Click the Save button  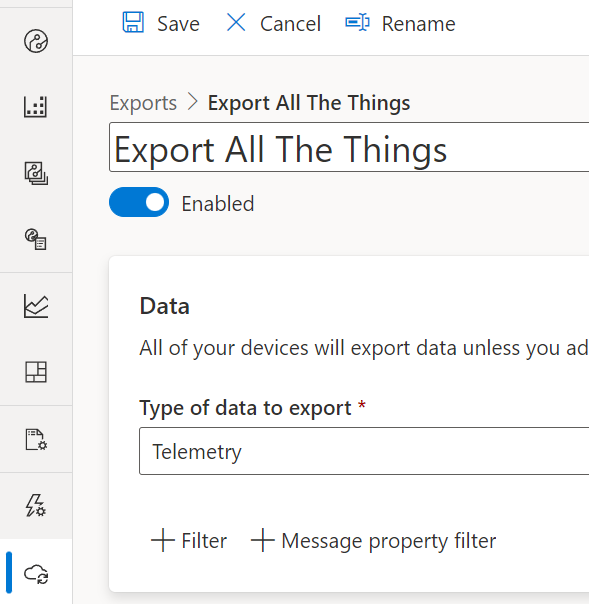click(161, 23)
